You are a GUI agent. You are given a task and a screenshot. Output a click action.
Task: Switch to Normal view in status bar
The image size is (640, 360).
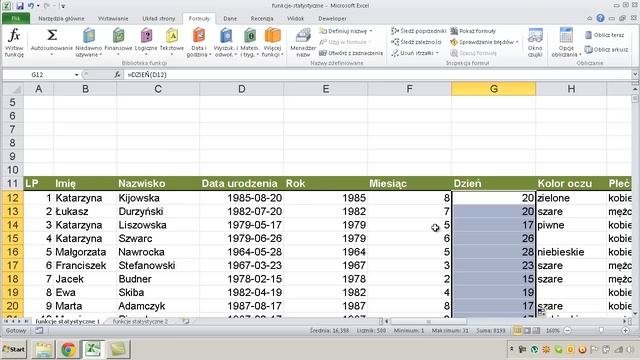pyautogui.click(x=517, y=330)
